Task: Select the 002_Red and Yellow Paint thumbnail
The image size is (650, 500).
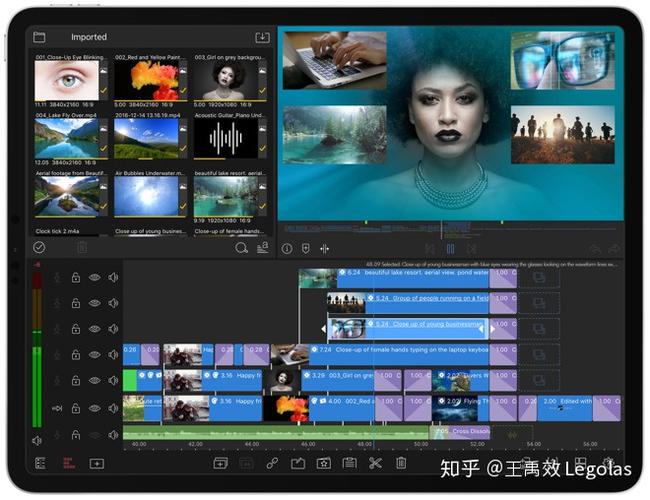Action: (146, 80)
